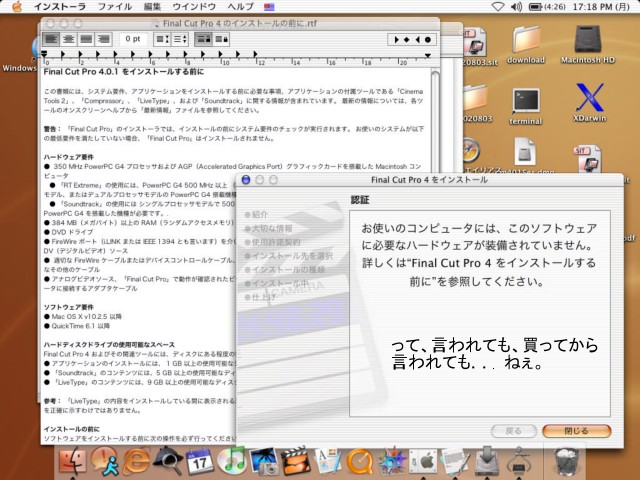Toggle the flexible paragraph spacing lock button
640x480 pixels.
coord(221,39)
